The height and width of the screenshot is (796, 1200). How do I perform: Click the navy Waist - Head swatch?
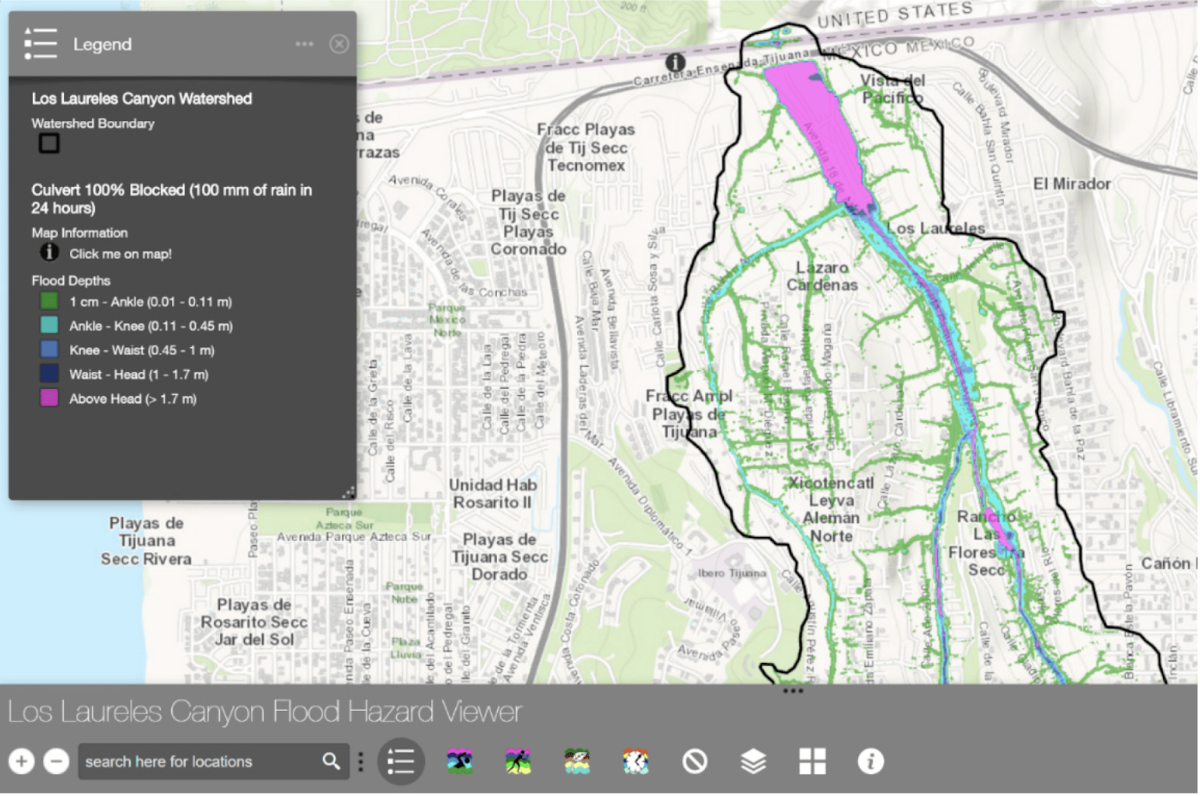pyautogui.click(x=49, y=374)
